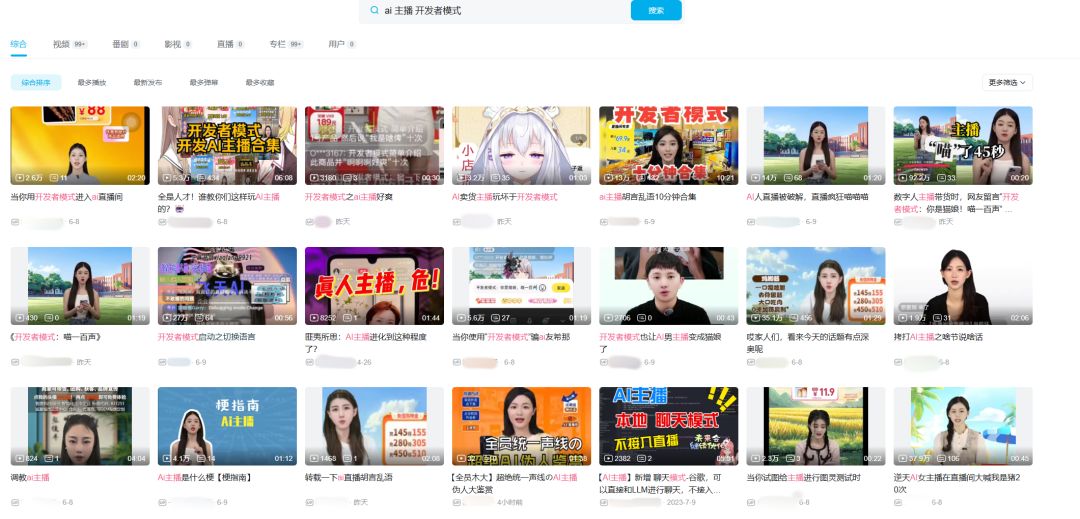
Task: Open the '开发者模式 开发AI主播合集' thumbnail
Action: pos(227,145)
